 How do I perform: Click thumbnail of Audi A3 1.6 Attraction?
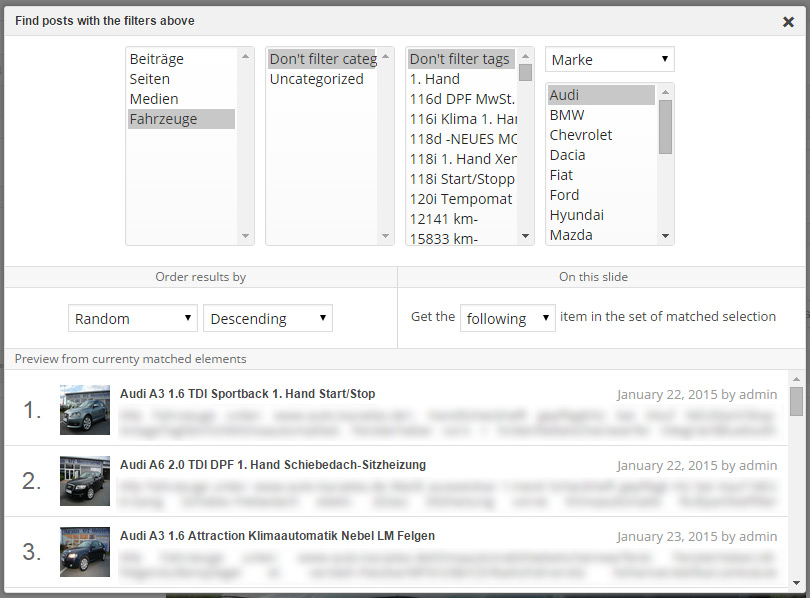click(85, 552)
